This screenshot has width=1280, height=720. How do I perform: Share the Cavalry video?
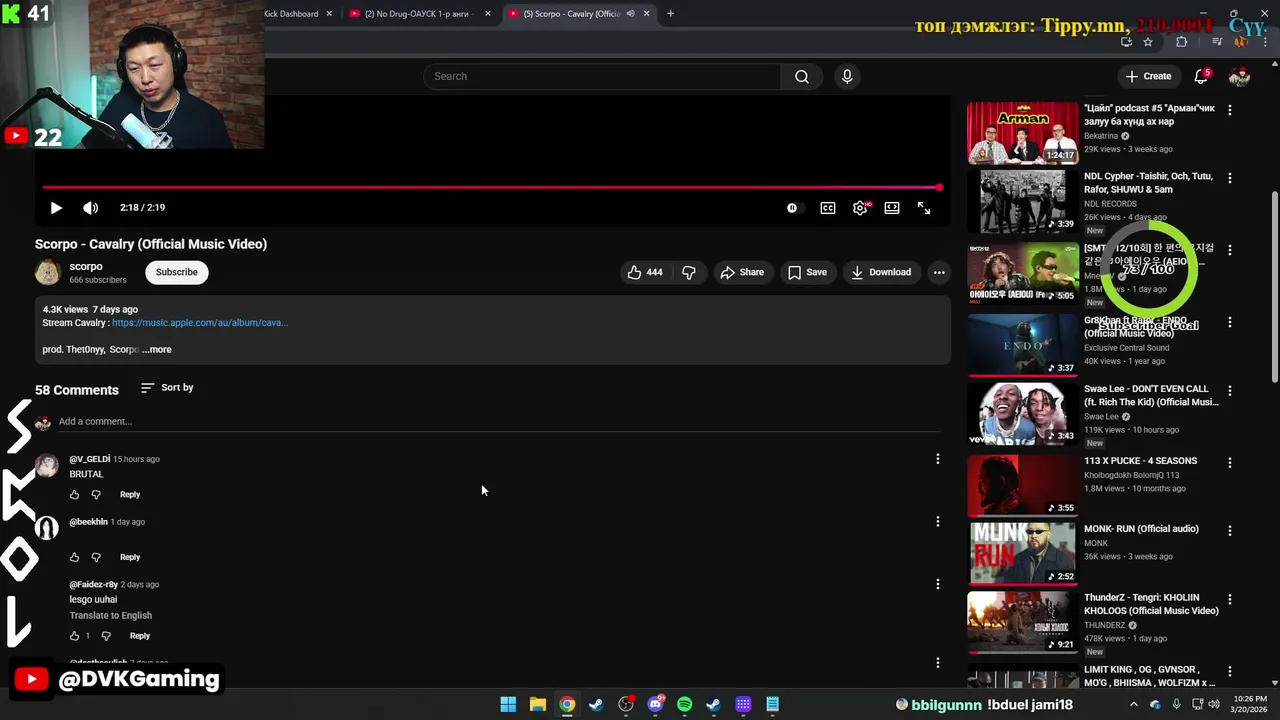(742, 272)
